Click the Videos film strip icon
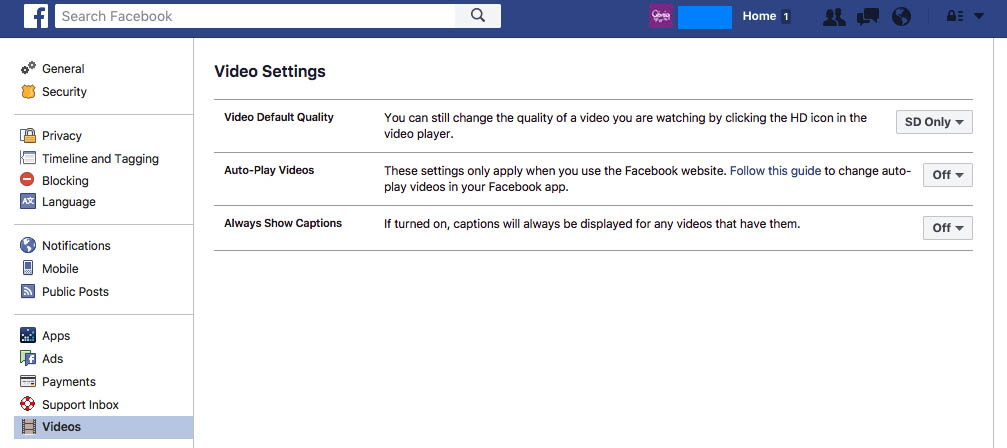This screenshot has height=448, width=1007. pos(29,427)
